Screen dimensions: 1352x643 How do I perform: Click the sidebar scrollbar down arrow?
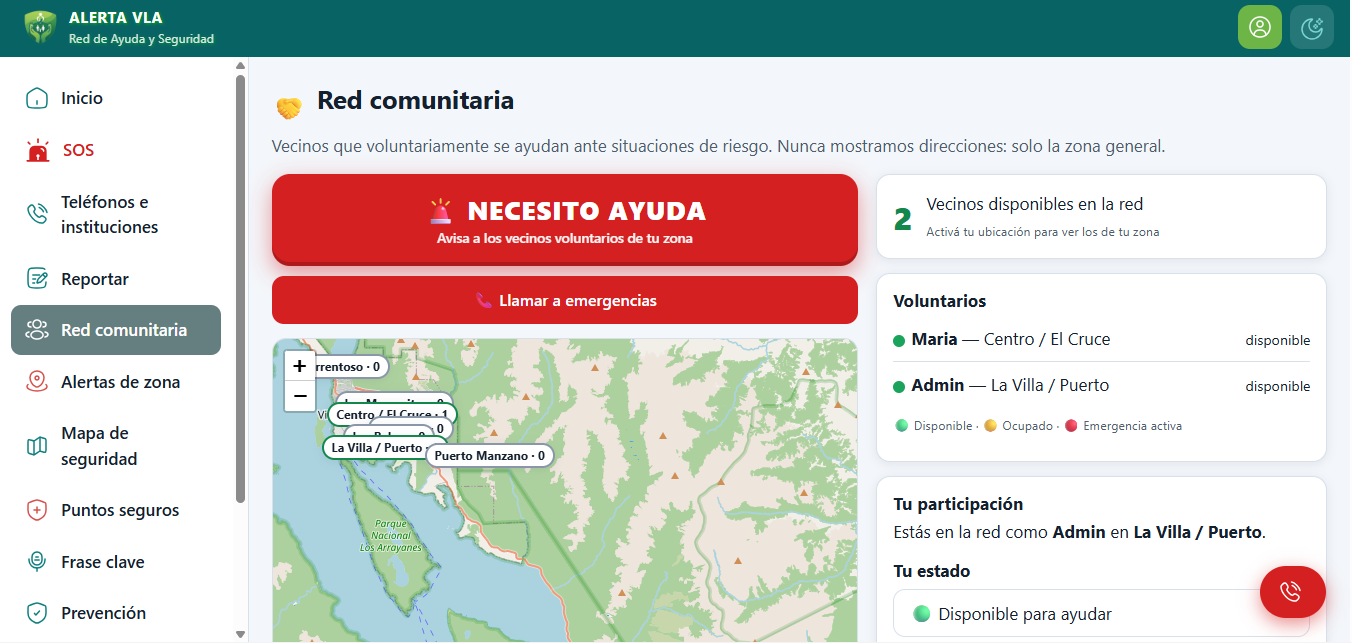pos(240,633)
